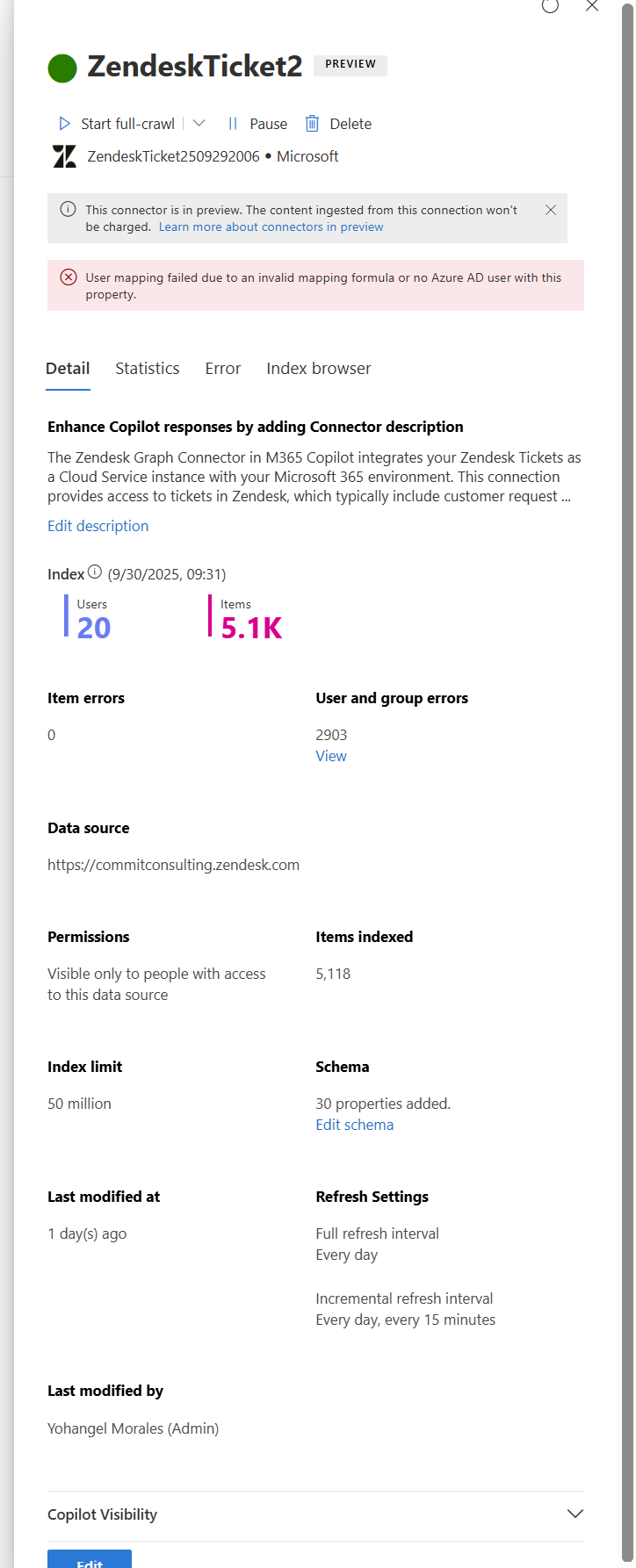636x1568 pixels.
Task: Click the info icon in the preview banner
Action: point(67,210)
